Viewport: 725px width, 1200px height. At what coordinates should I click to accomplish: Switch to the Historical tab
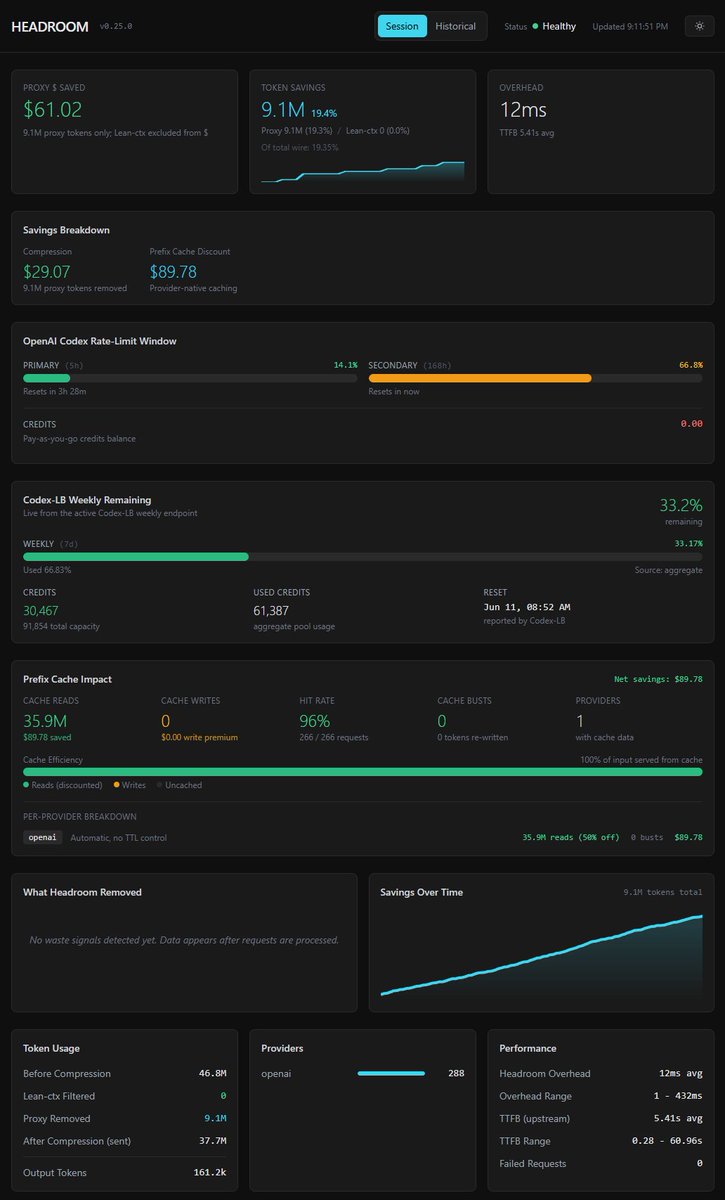[456, 26]
